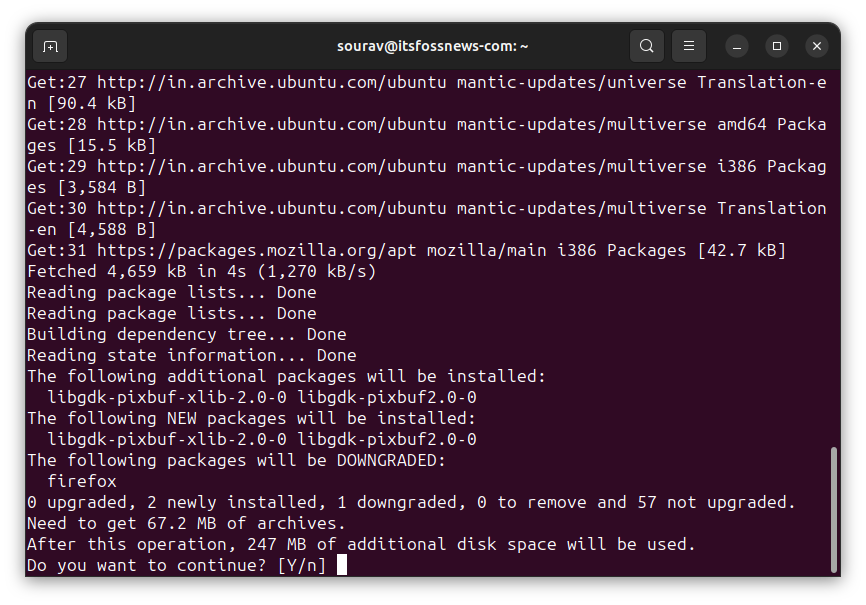Activate the terminal search magnifier
The height and width of the screenshot is (605, 866).
646,46
